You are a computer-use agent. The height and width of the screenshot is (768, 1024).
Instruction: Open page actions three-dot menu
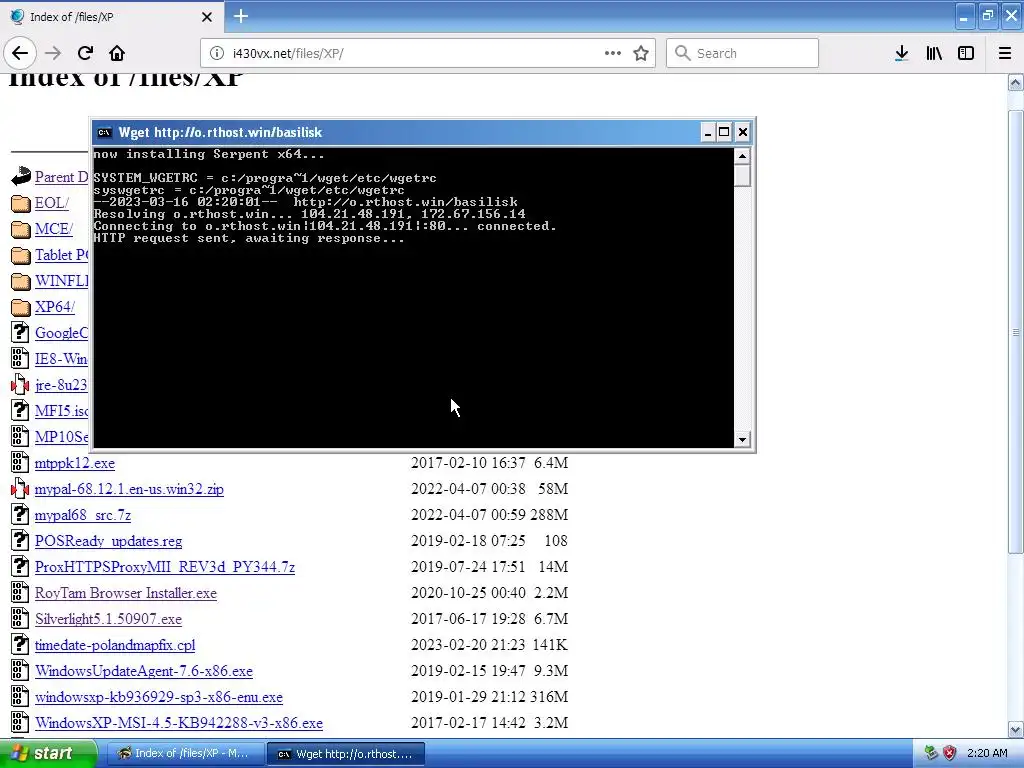[x=613, y=53]
